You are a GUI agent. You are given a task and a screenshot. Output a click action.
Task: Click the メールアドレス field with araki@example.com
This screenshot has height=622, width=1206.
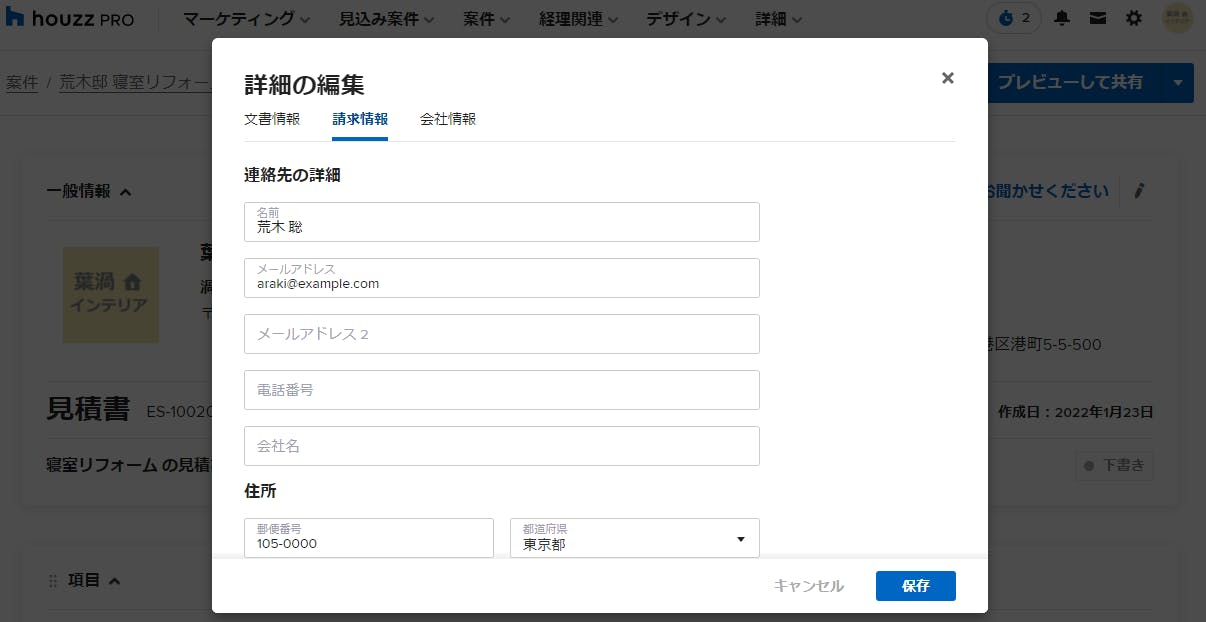[x=502, y=278]
